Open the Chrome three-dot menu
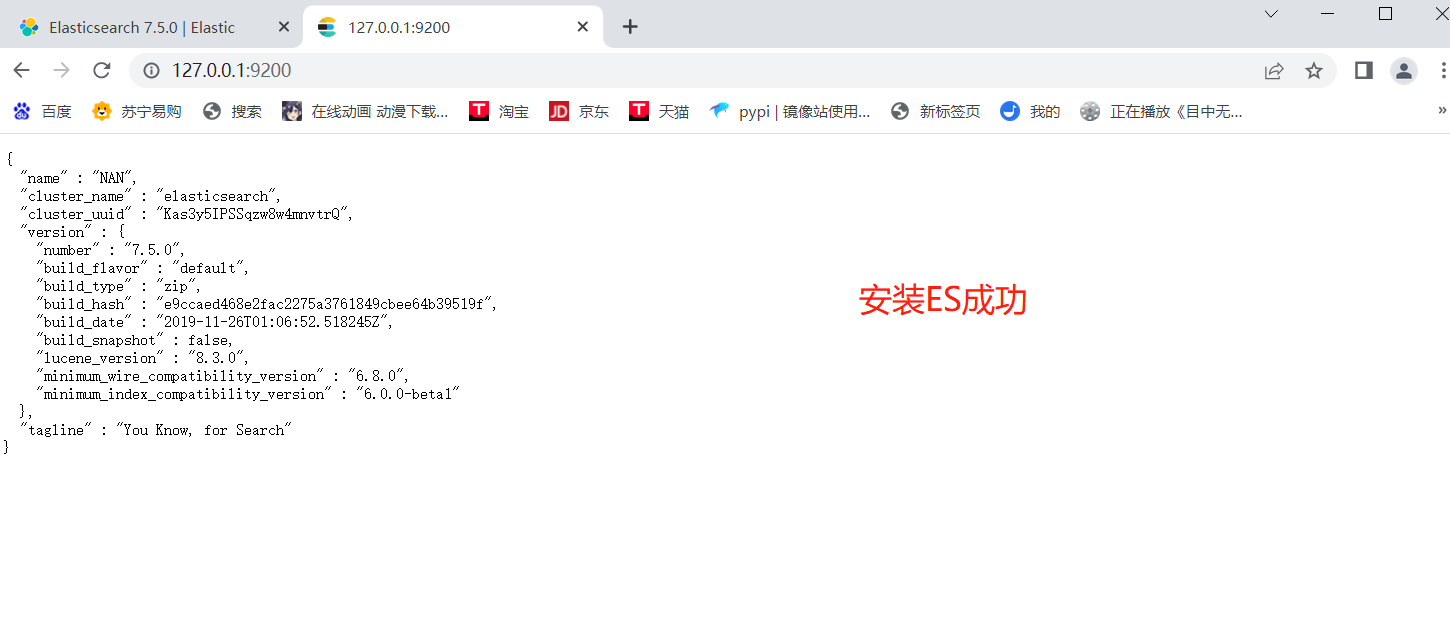 tap(1441, 70)
